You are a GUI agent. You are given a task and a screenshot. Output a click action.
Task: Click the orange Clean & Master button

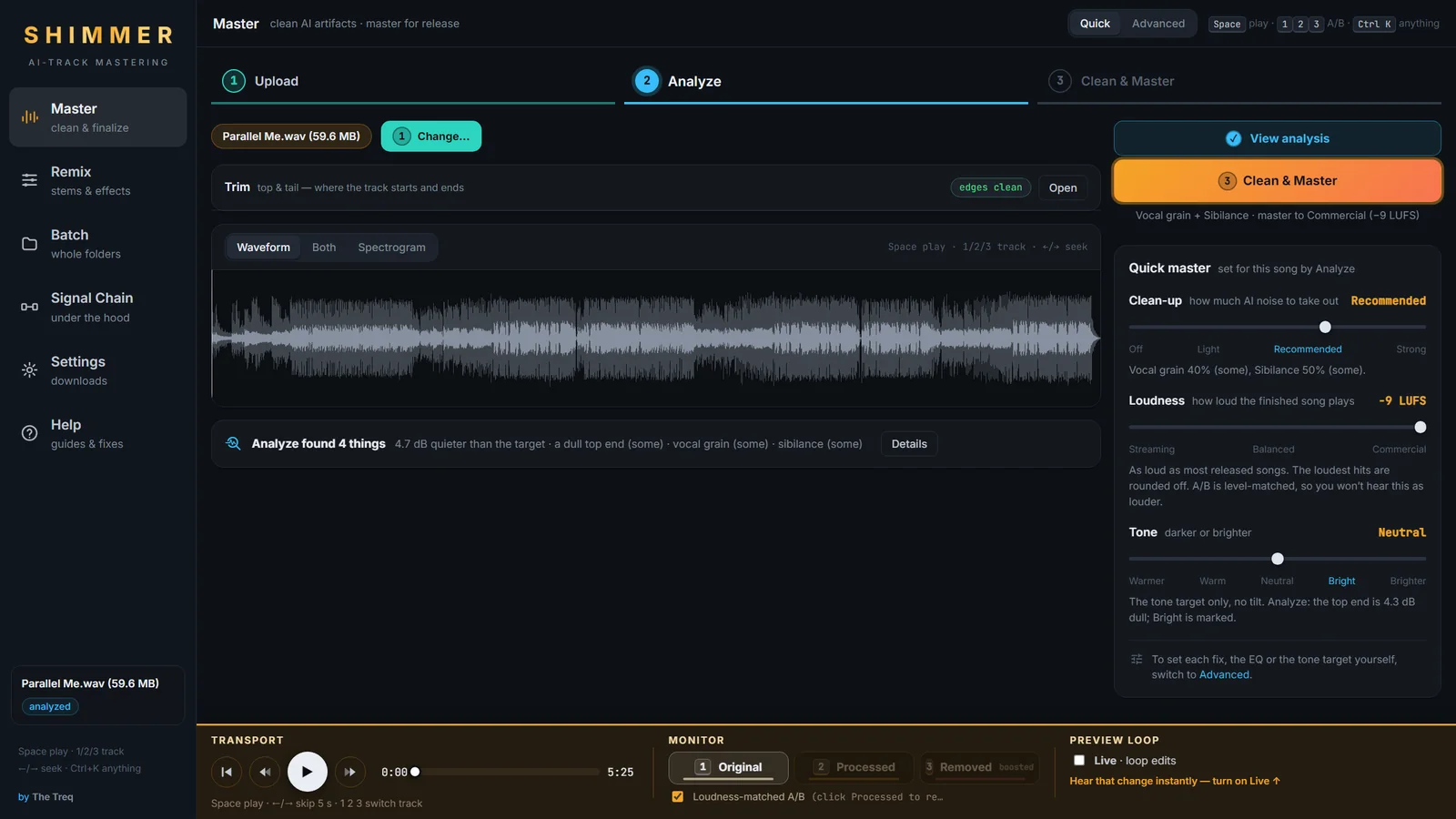[1278, 180]
